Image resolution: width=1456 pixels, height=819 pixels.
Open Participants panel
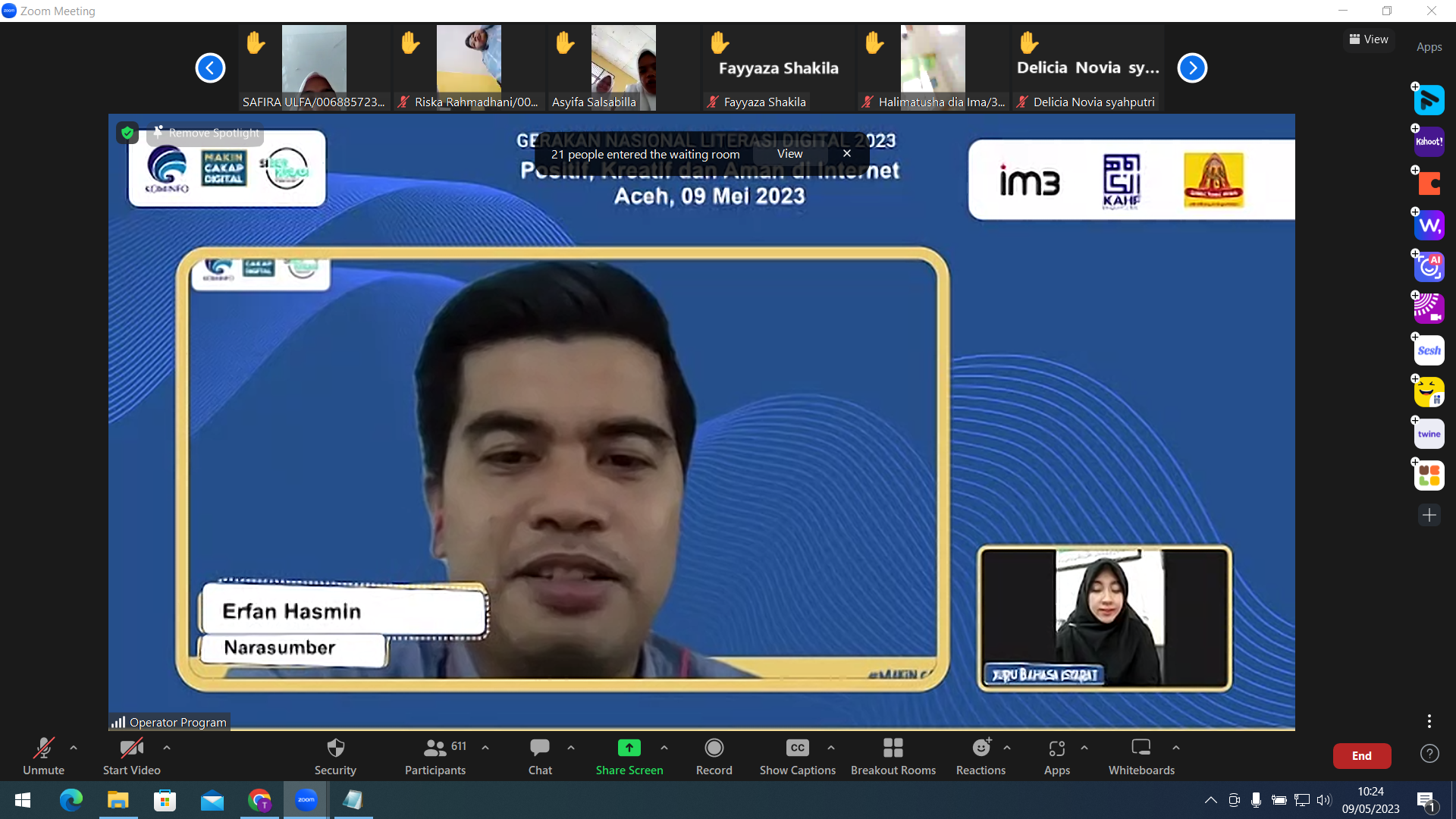435,756
